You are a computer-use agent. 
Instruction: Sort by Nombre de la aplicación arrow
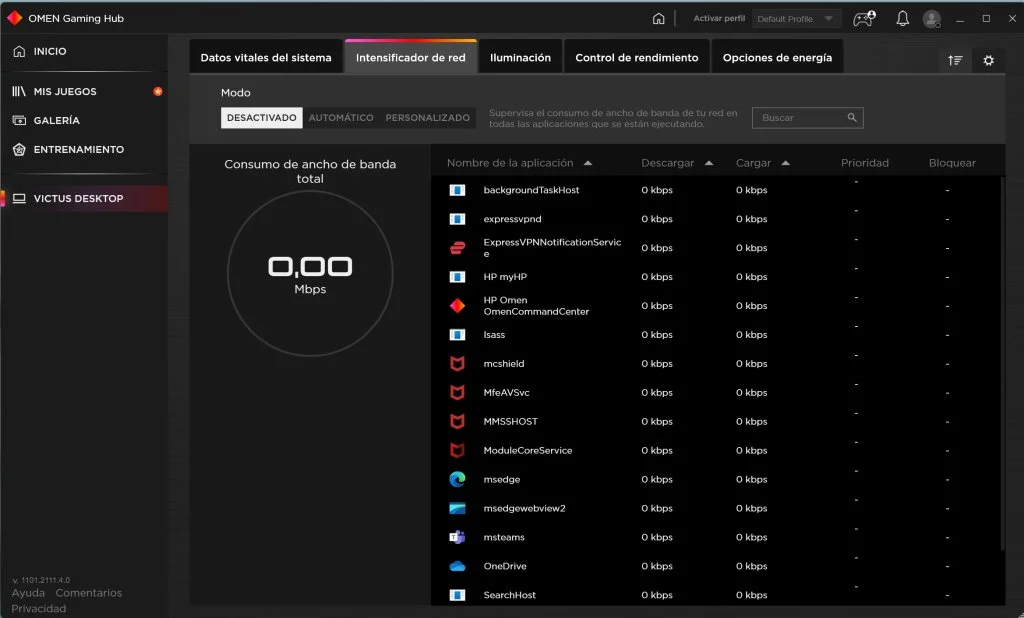(x=588, y=163)
